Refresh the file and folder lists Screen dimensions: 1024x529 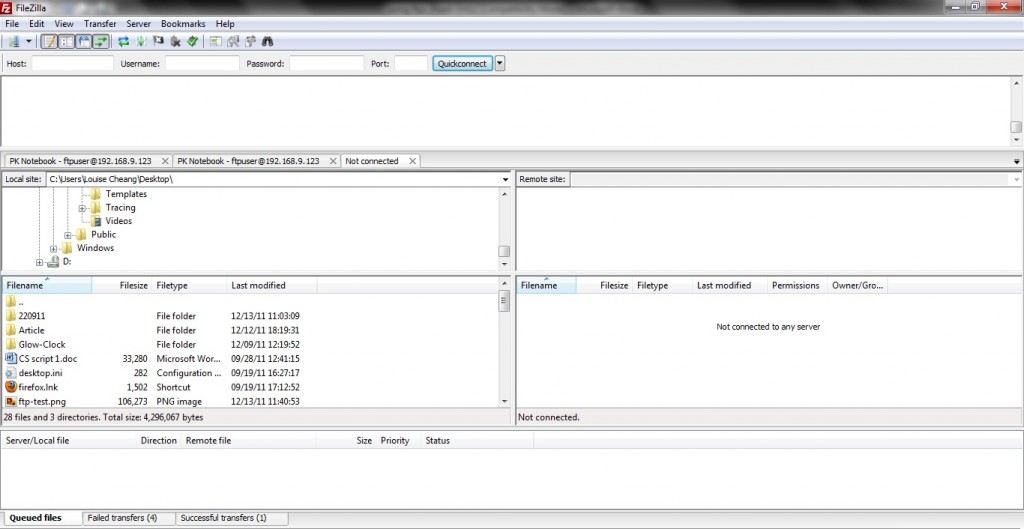tap(123, 42)
